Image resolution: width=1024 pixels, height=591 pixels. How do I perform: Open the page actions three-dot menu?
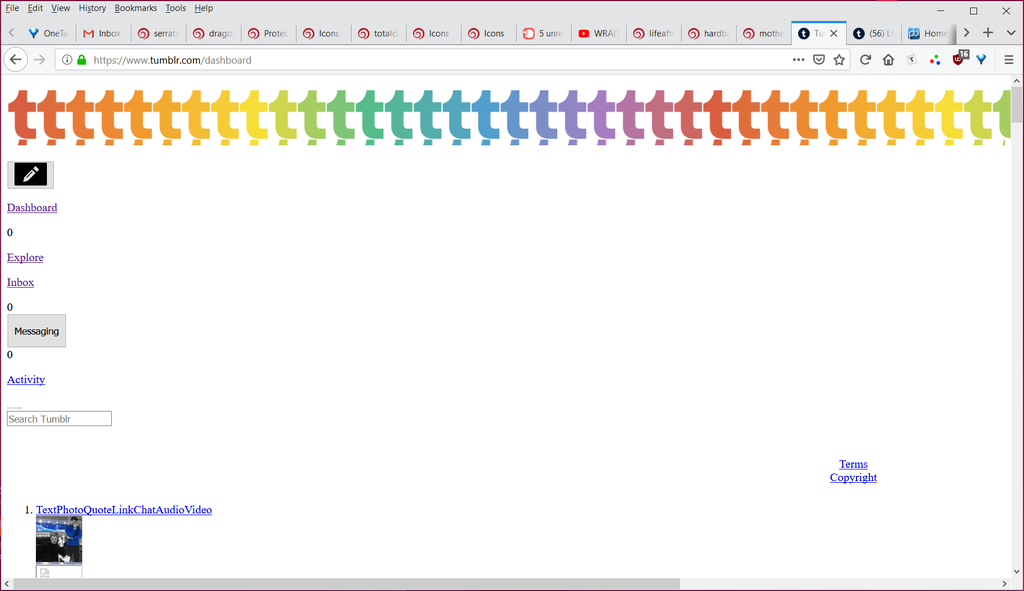tap(798, 59)
